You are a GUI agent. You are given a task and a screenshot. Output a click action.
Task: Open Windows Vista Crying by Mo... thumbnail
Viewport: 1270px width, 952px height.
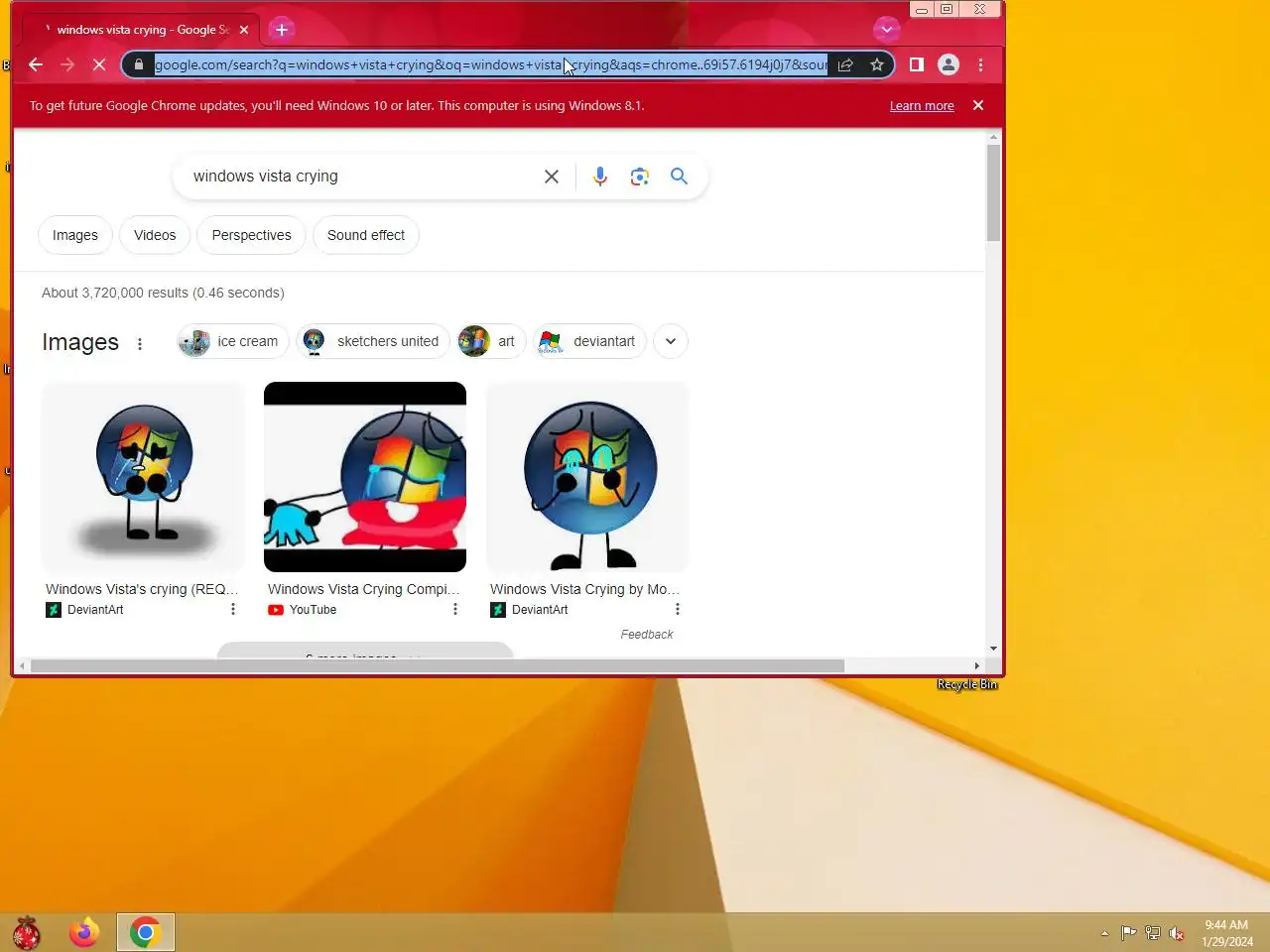[x=587, y=477]
